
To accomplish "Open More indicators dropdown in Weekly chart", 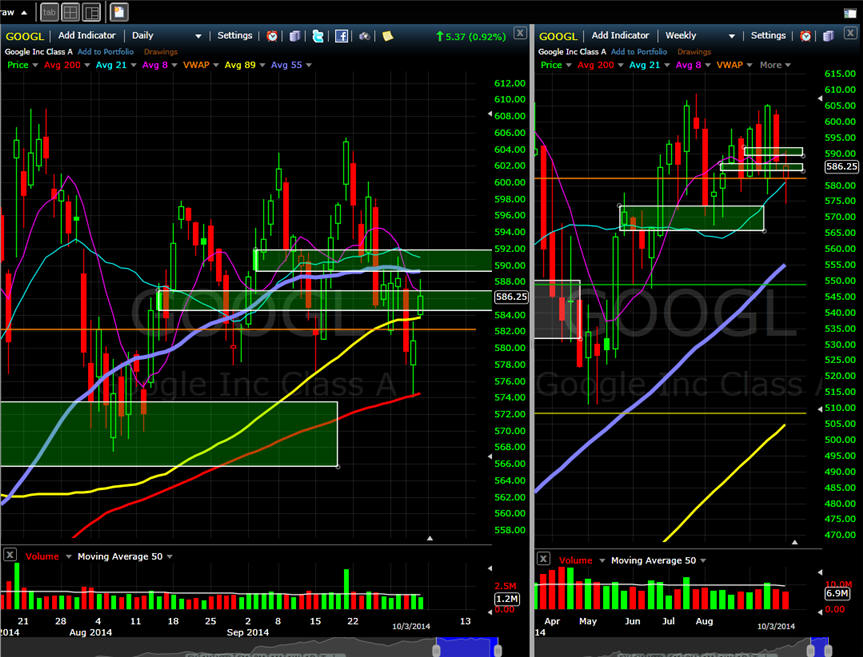I will click(775, 65).
